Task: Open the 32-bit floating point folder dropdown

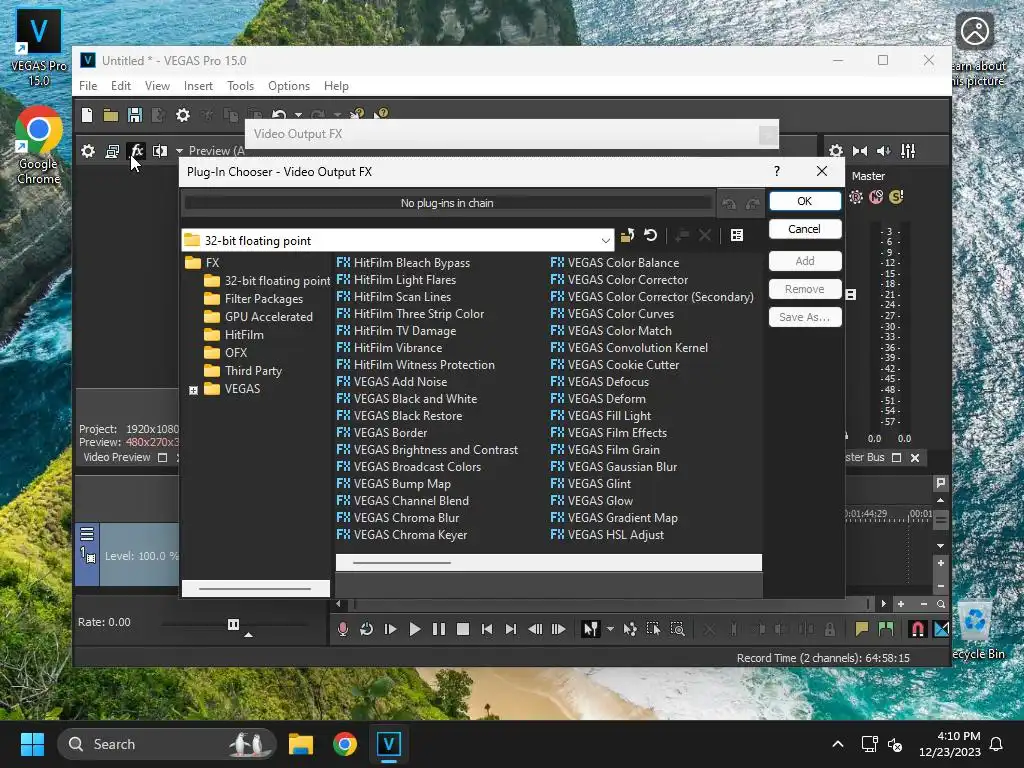Action: pos(605,241)
